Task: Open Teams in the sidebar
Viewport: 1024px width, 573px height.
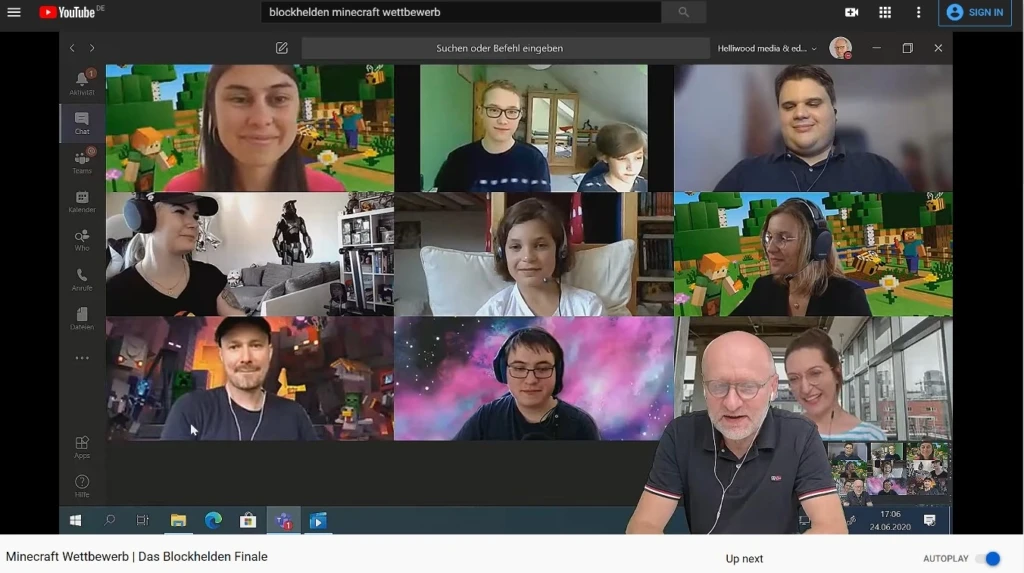Action: point(82,161)
